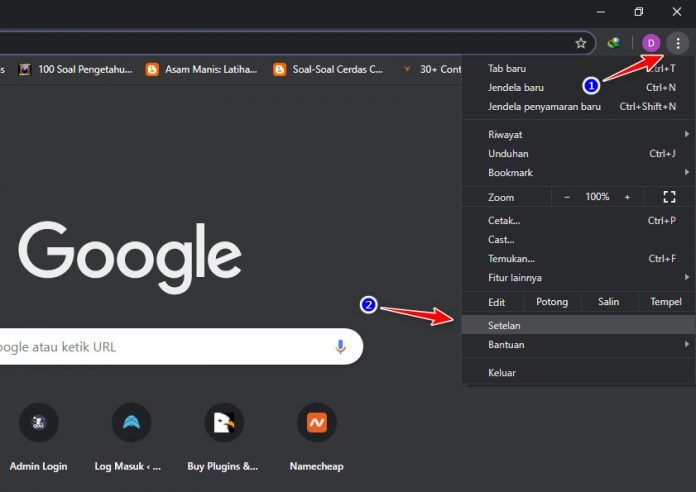Click the purple profile avatar icon
The image size is (696, 492).
click(651, 43)
